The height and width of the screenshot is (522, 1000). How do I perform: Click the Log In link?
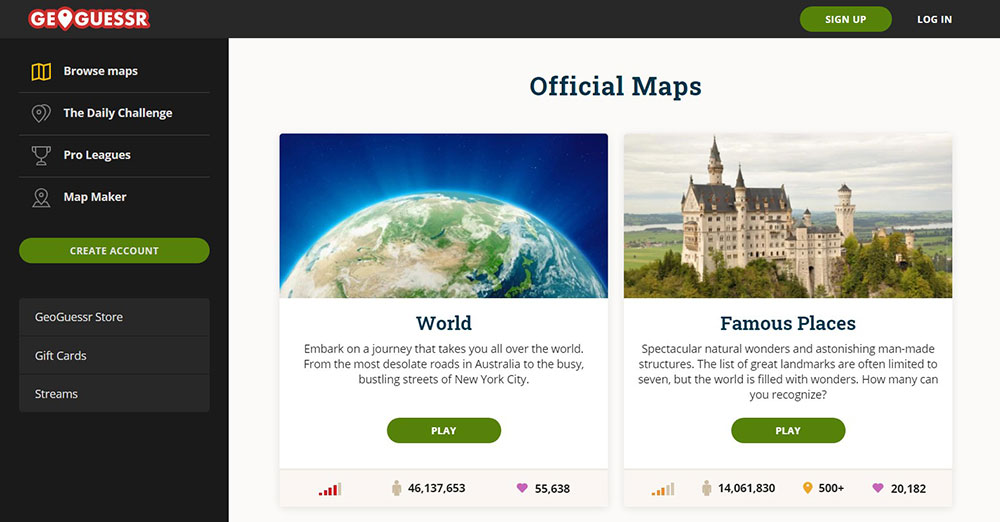(x=934, y=19)
